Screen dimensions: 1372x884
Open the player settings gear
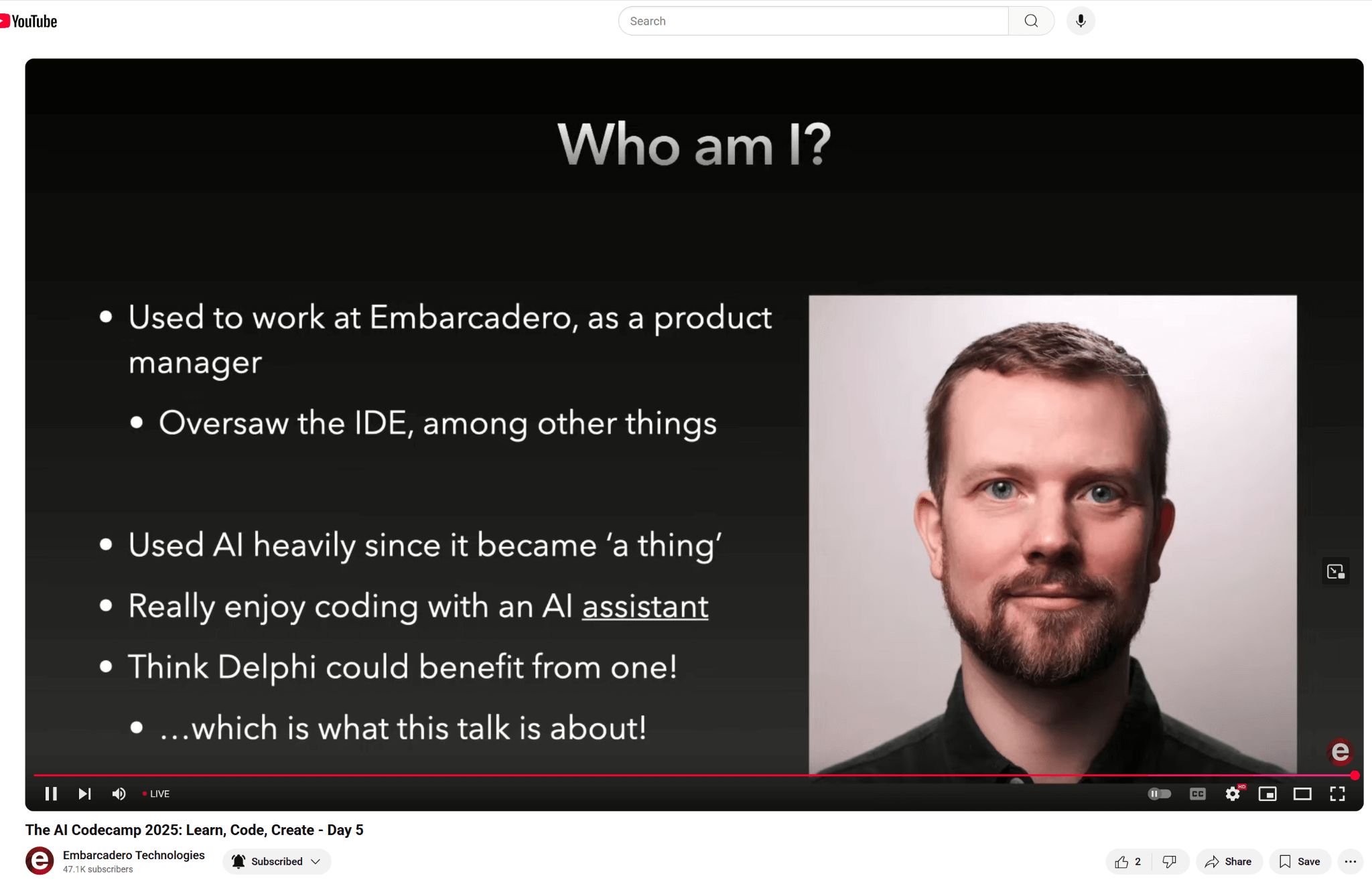point(1233,794)
